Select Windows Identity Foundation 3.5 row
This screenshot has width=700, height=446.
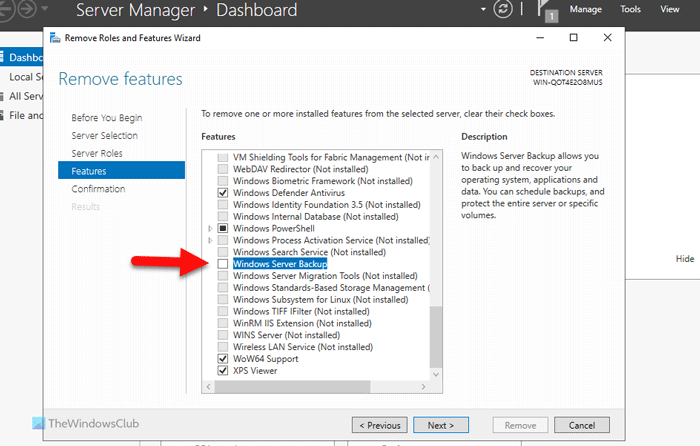(327, 204)
